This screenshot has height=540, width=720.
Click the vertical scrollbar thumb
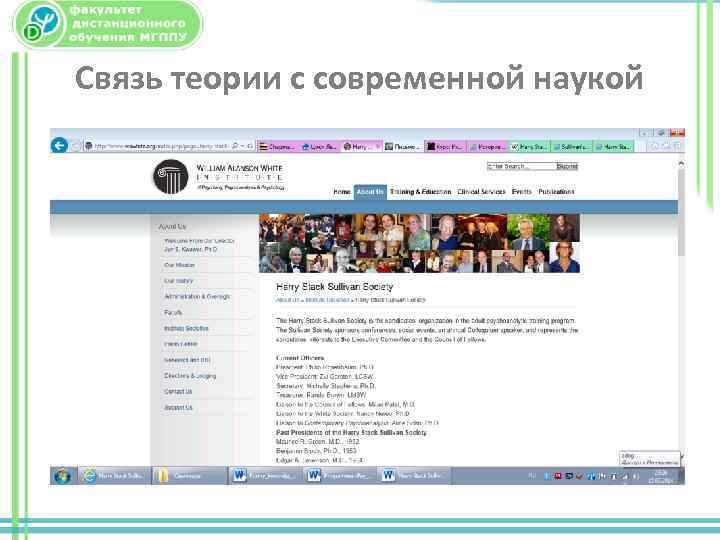(681, 214)
